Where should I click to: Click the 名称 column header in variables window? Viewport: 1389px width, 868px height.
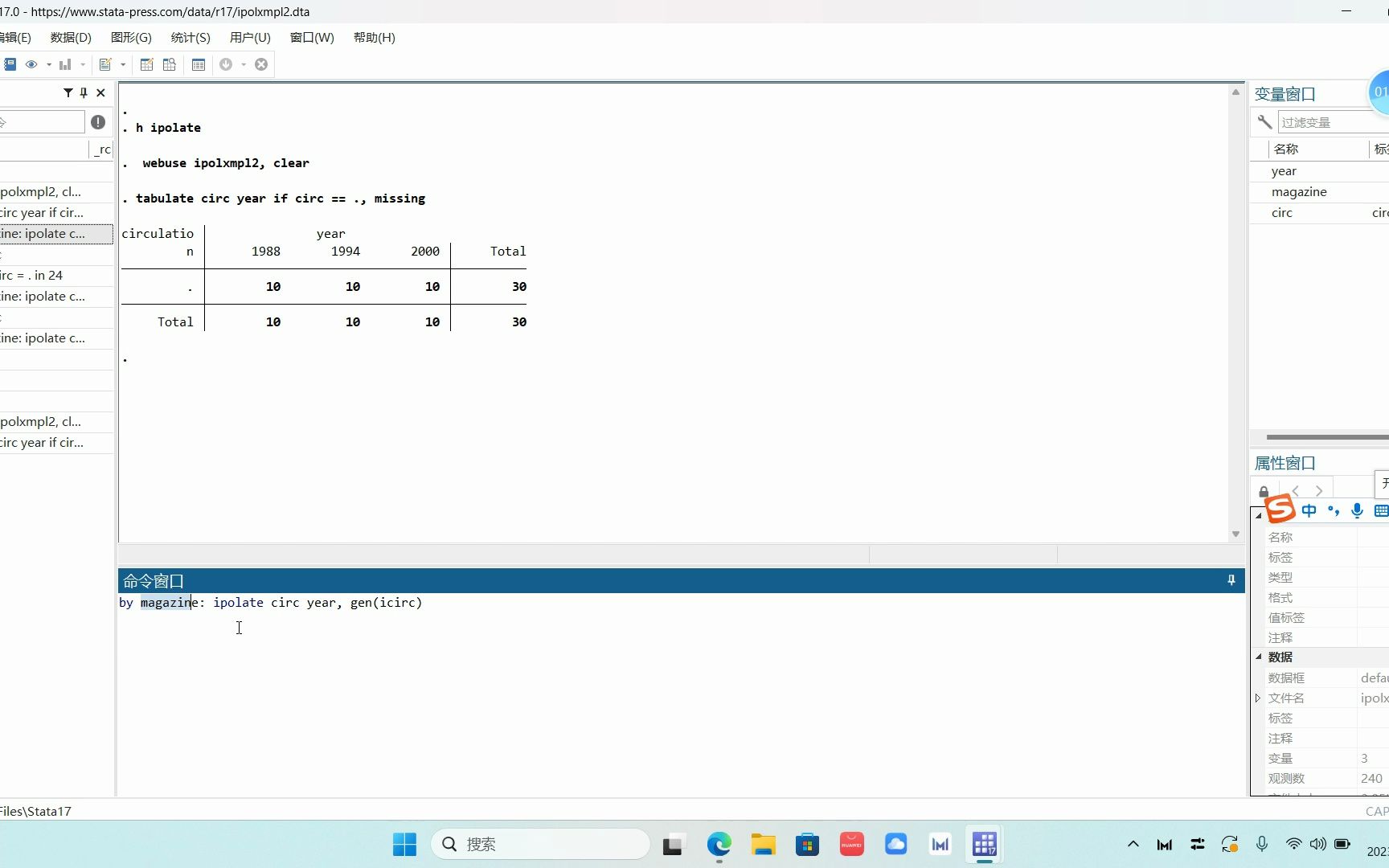coord(1286,149)
